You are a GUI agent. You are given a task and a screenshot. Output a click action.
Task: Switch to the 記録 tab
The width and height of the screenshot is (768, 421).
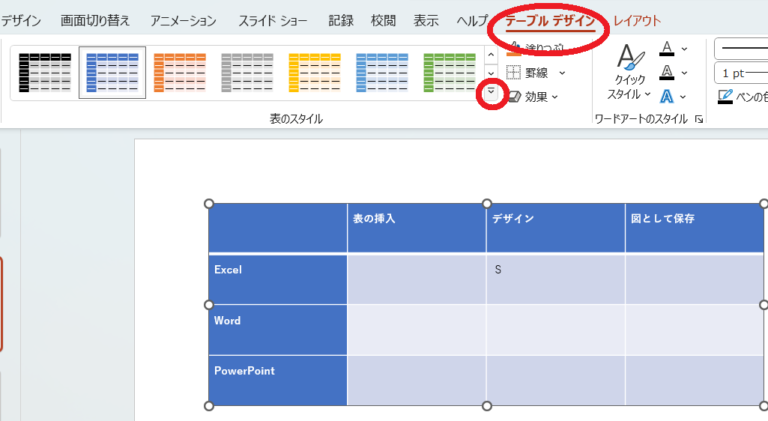340,21
